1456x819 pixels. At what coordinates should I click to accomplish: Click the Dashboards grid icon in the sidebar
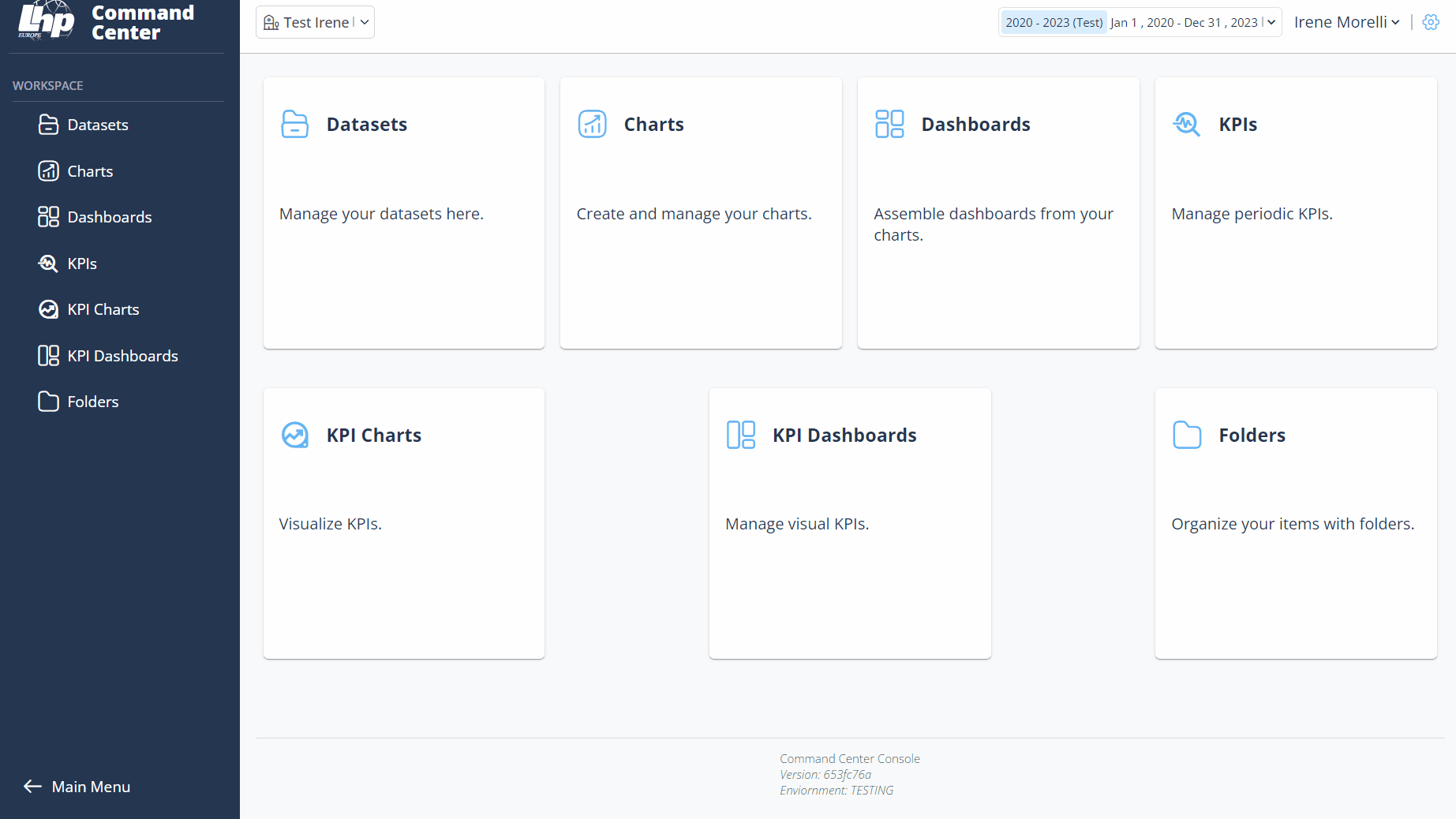click(x=48, y=217)
